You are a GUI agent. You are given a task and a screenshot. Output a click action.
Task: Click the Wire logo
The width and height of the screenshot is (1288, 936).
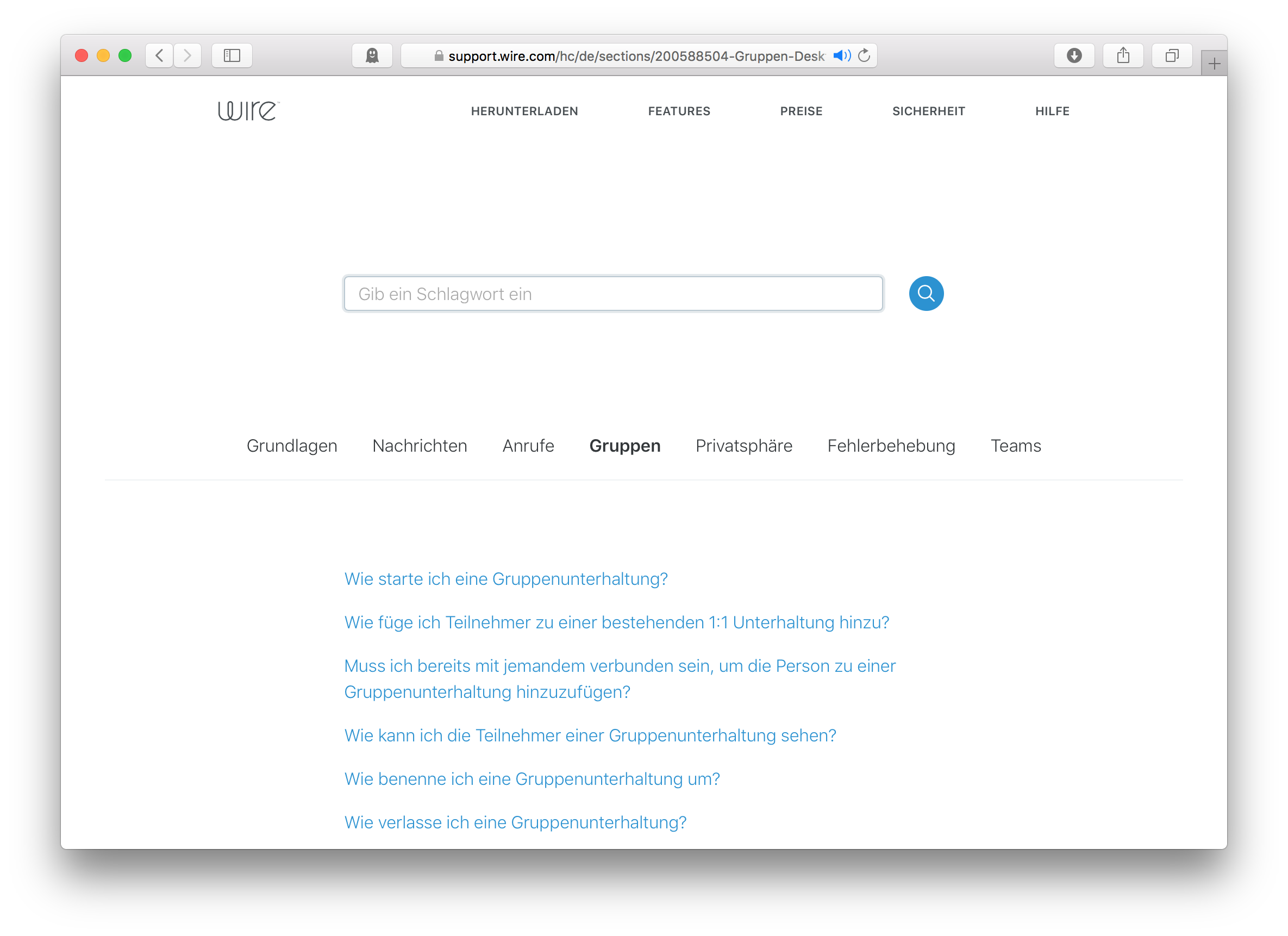point(248,111)
